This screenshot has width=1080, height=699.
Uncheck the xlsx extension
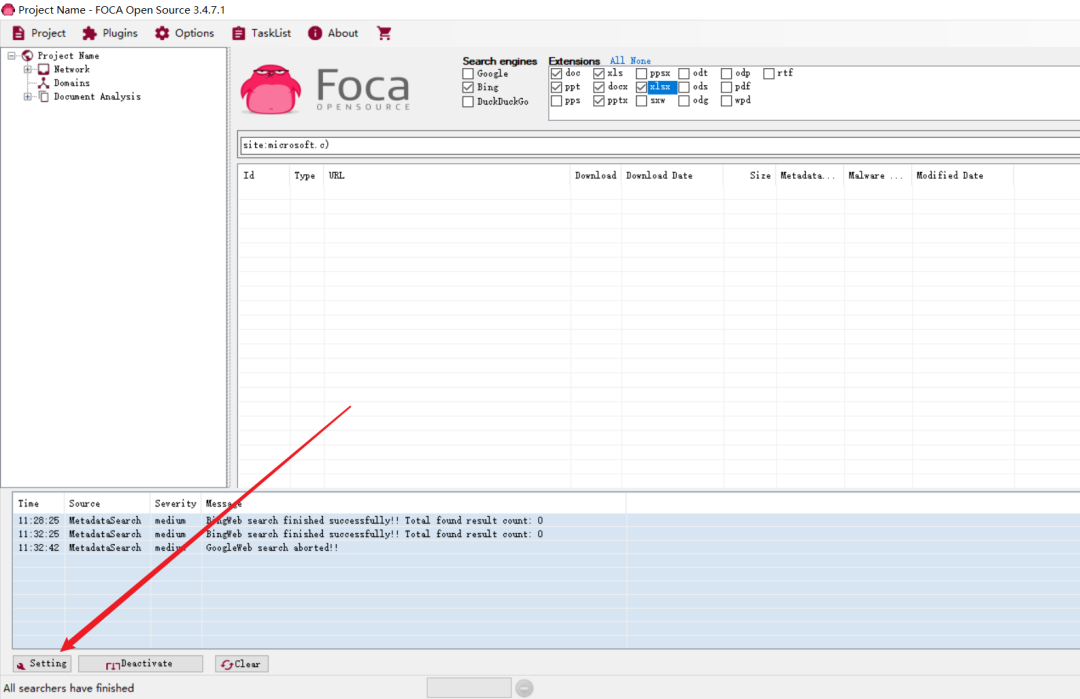click(641, 87)
